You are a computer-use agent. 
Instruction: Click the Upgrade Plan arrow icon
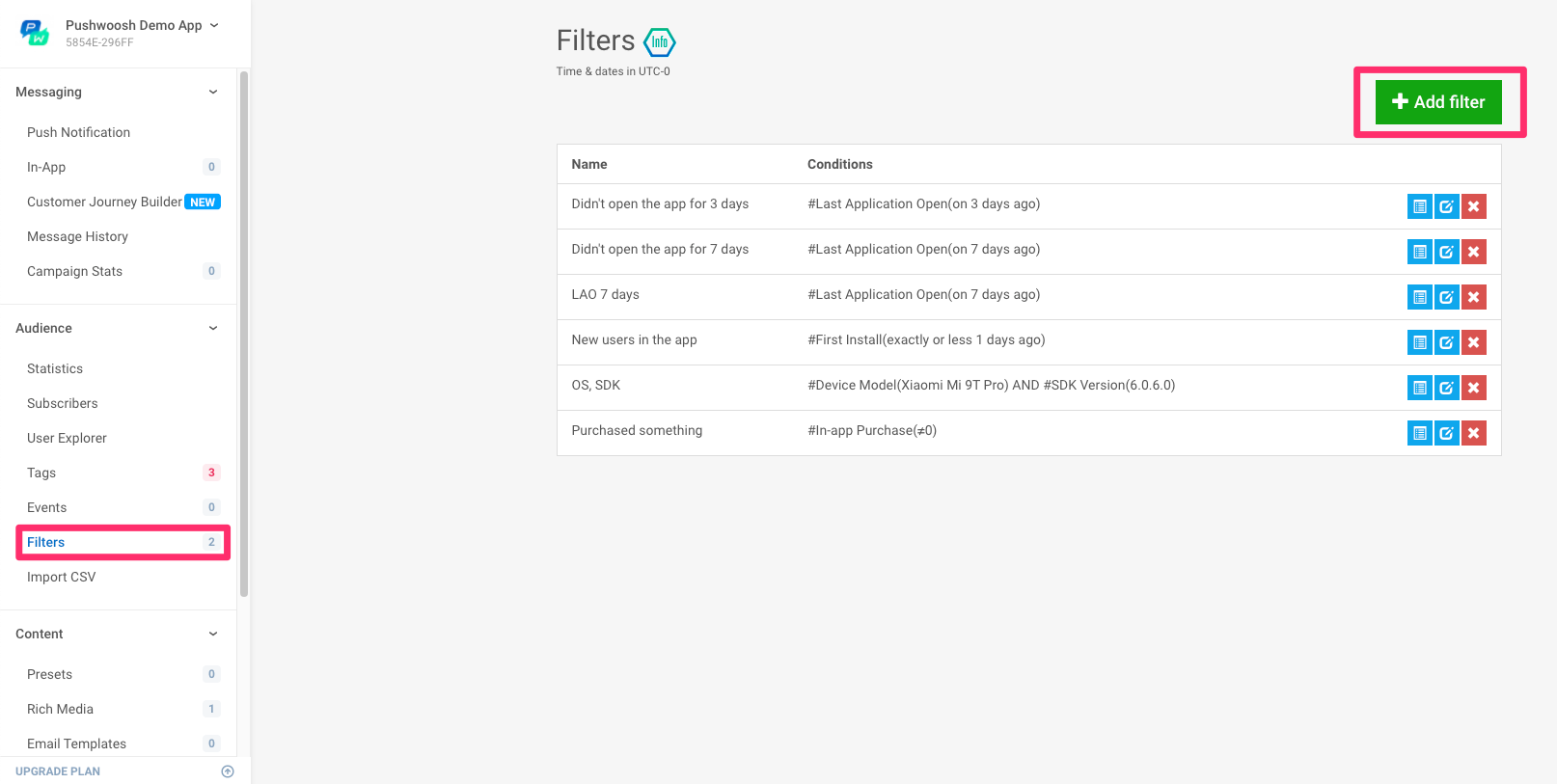(x=228, y=771)
